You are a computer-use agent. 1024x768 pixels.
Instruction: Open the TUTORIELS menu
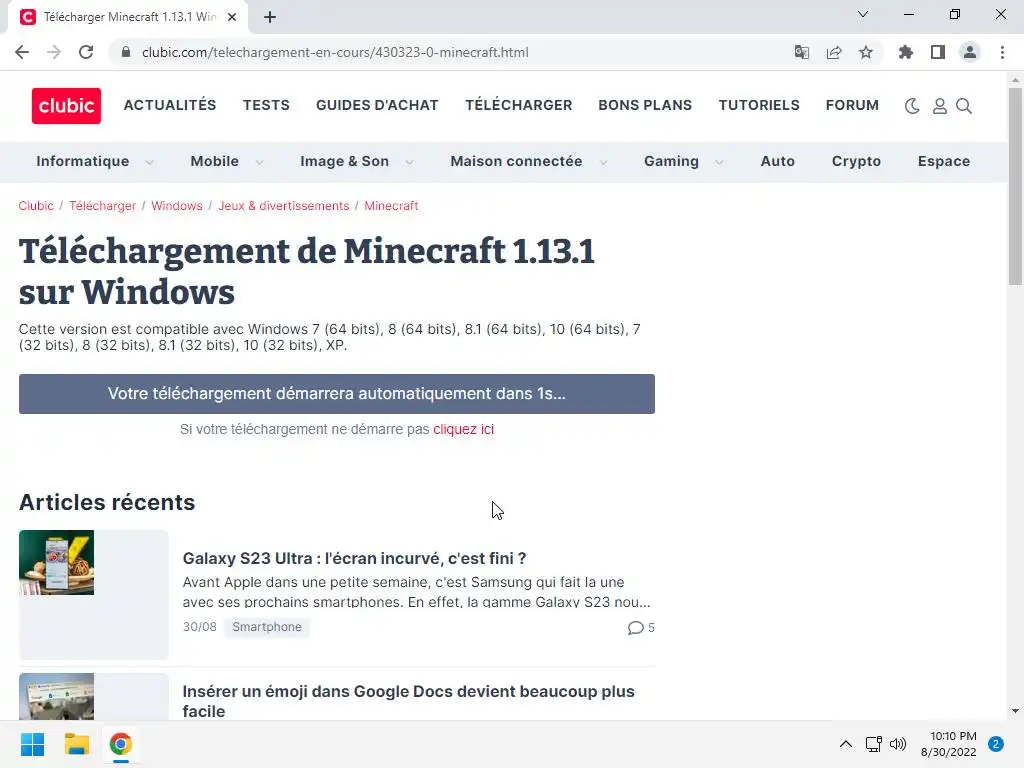click(x=759, y=105)
